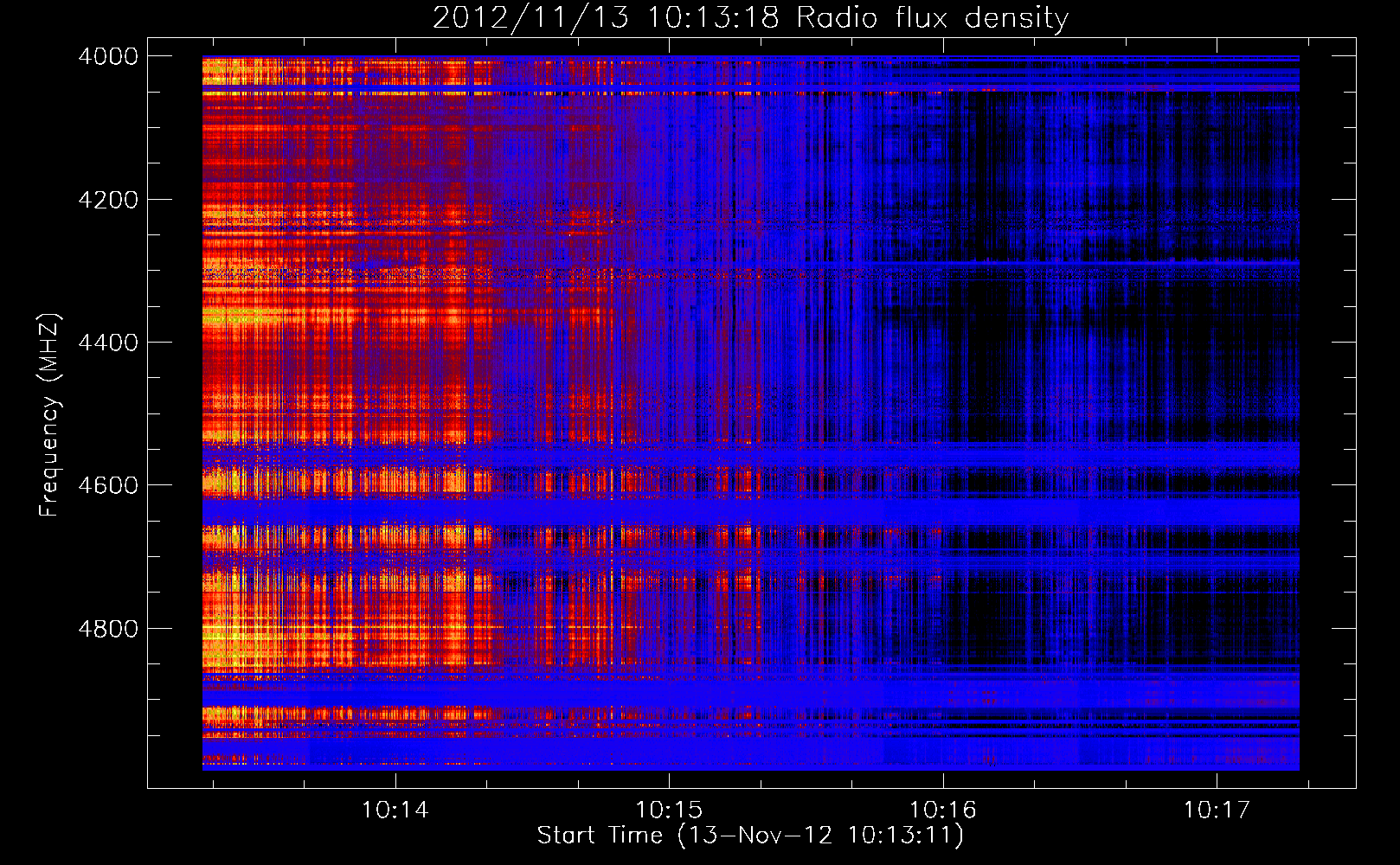Click the 10:15 time axis label
The height and width of the screenshot is (865, 1400).
(x=669, y=811)
